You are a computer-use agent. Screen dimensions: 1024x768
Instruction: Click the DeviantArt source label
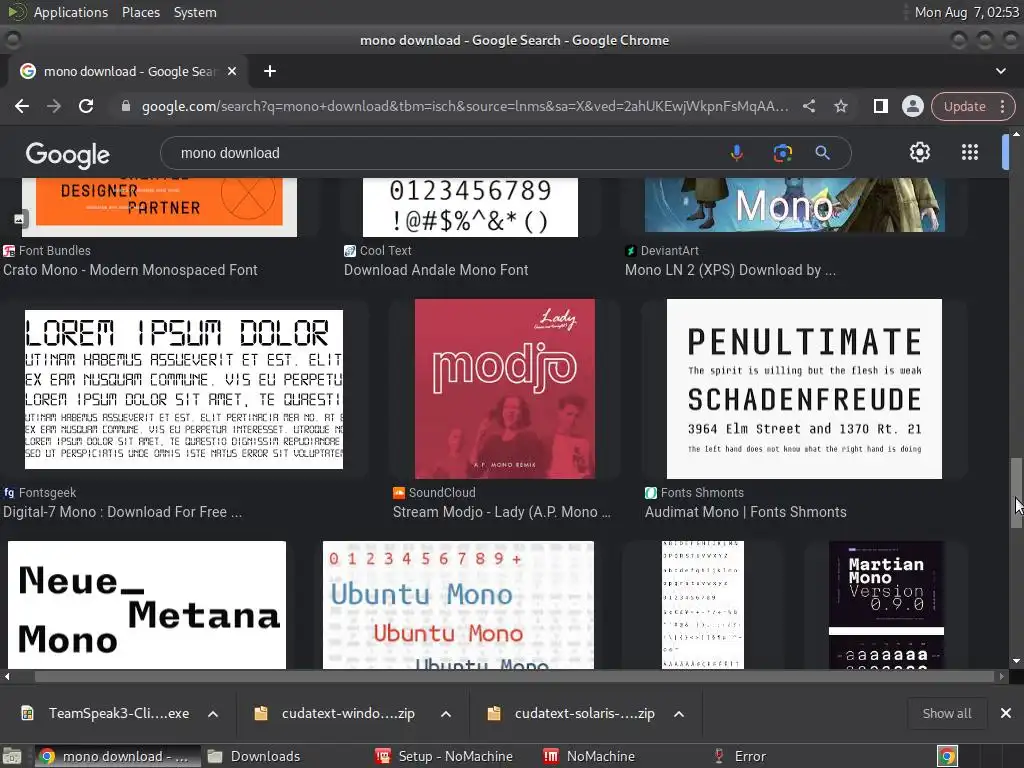point(669,251)
